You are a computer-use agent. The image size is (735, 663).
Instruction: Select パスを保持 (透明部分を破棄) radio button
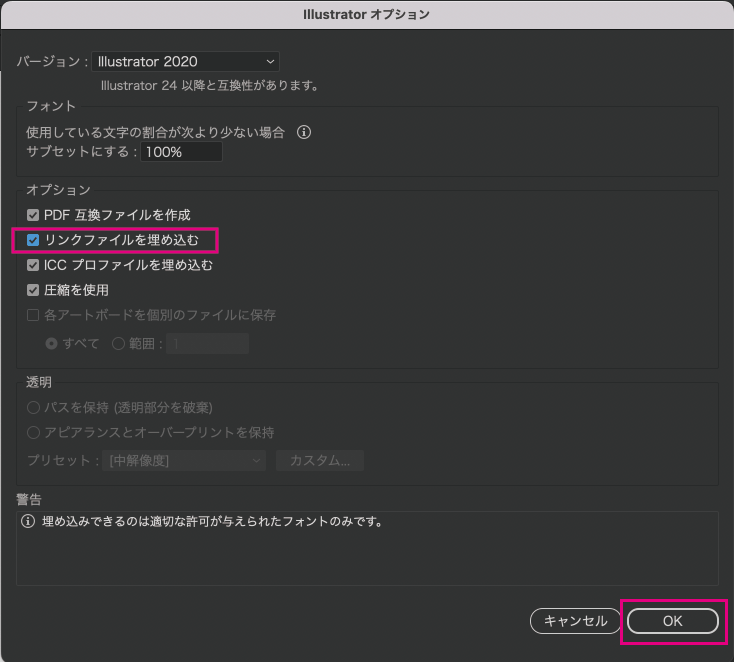point(33,407)
